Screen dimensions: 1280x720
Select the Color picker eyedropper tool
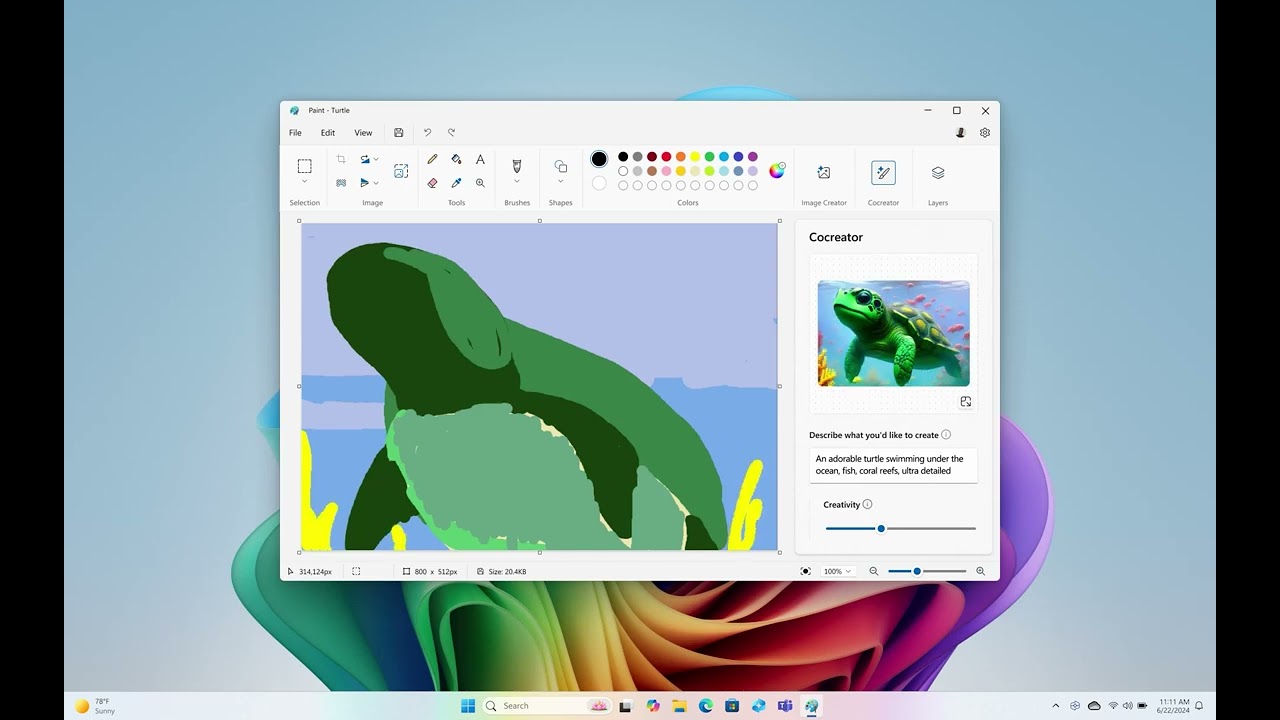pyautogui.click(x=456, y=183)
